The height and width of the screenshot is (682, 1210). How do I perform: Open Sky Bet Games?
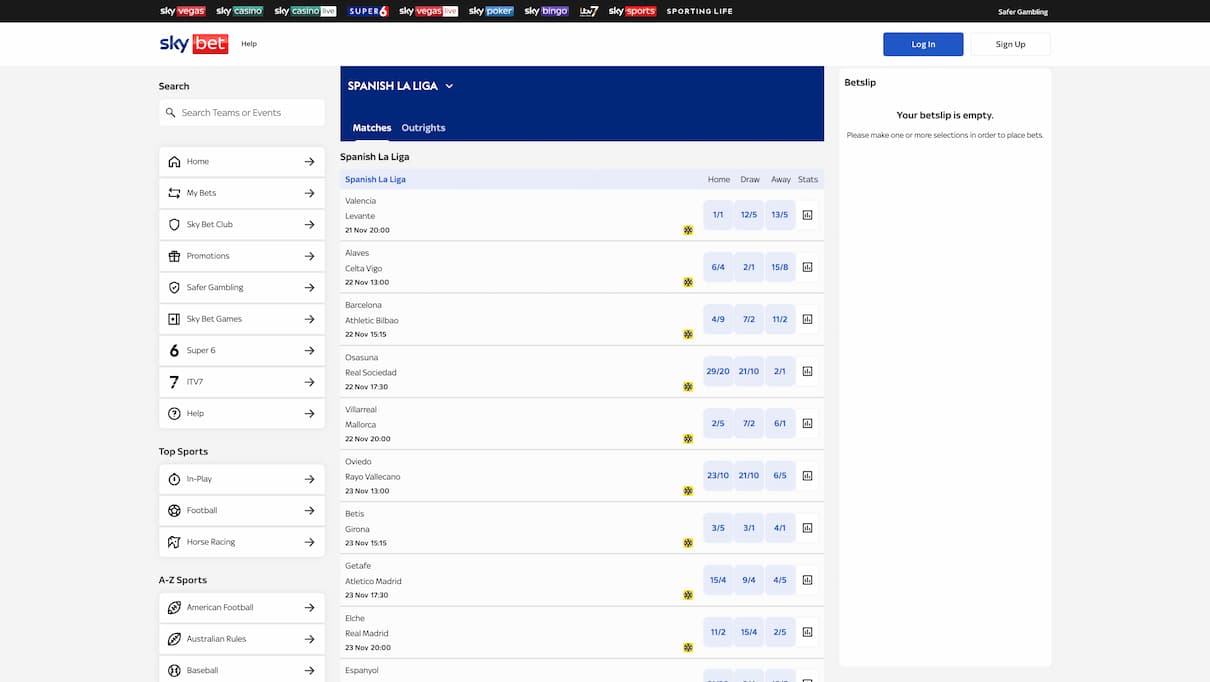[x=242, y=319]
